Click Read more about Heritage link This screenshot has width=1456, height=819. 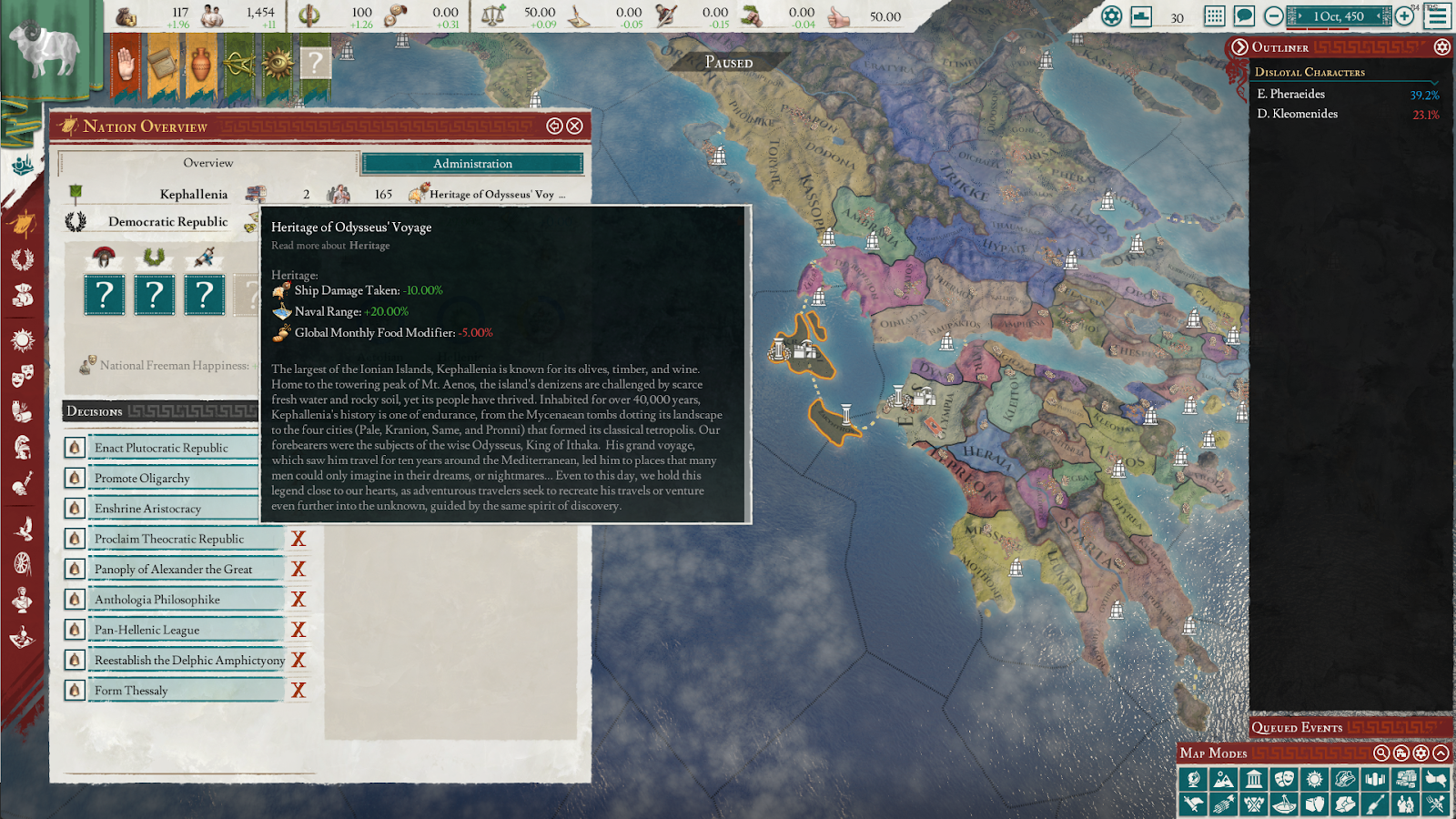[x=330, y=246]
